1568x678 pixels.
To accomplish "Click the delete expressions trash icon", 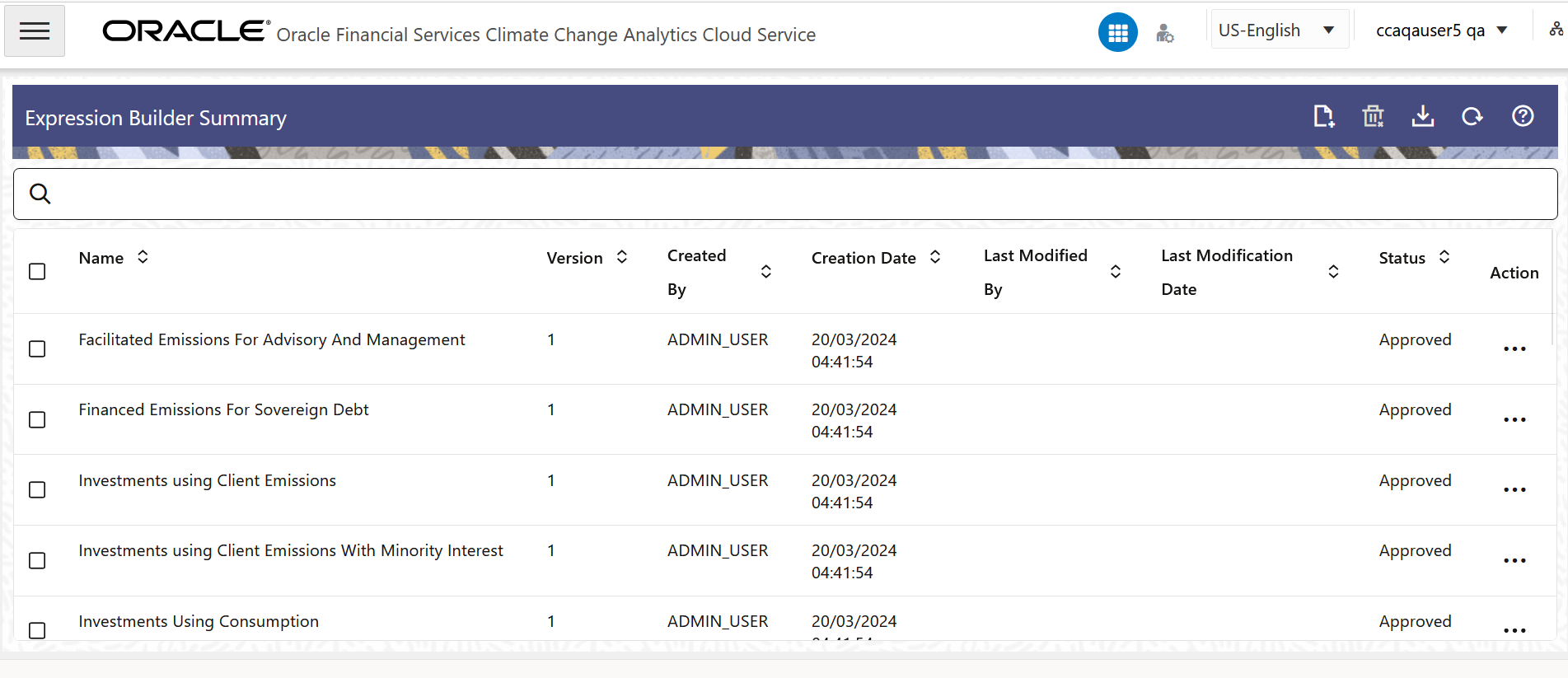I will tap(1373, 117).
